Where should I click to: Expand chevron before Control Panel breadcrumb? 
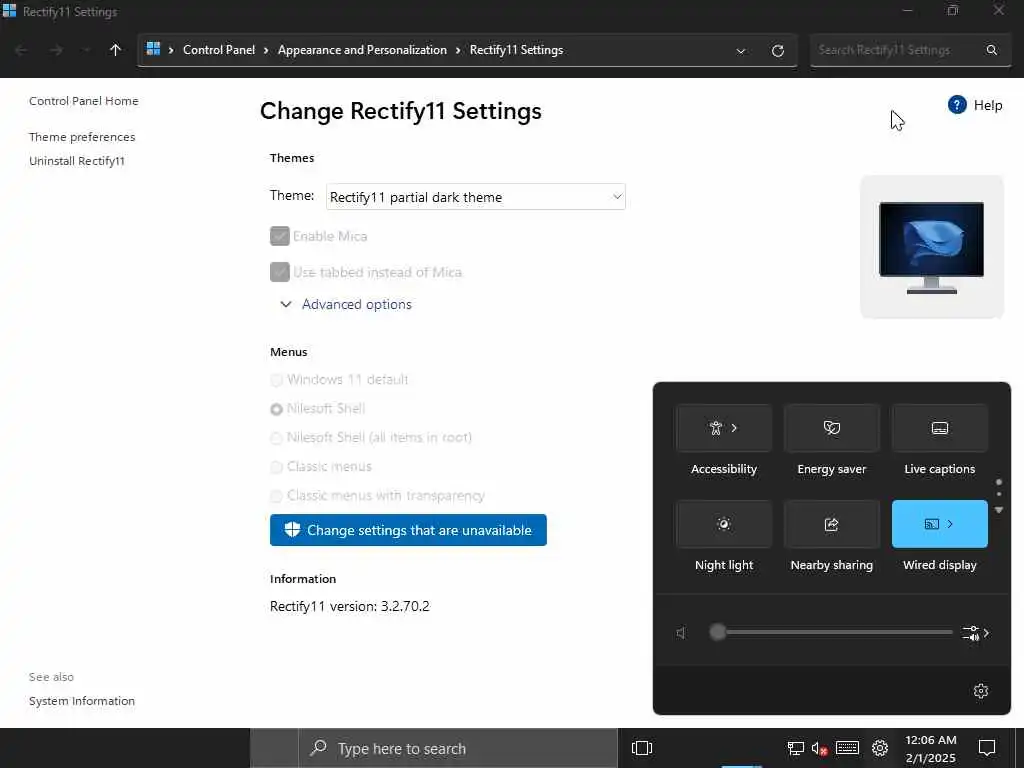pos(171,50)
